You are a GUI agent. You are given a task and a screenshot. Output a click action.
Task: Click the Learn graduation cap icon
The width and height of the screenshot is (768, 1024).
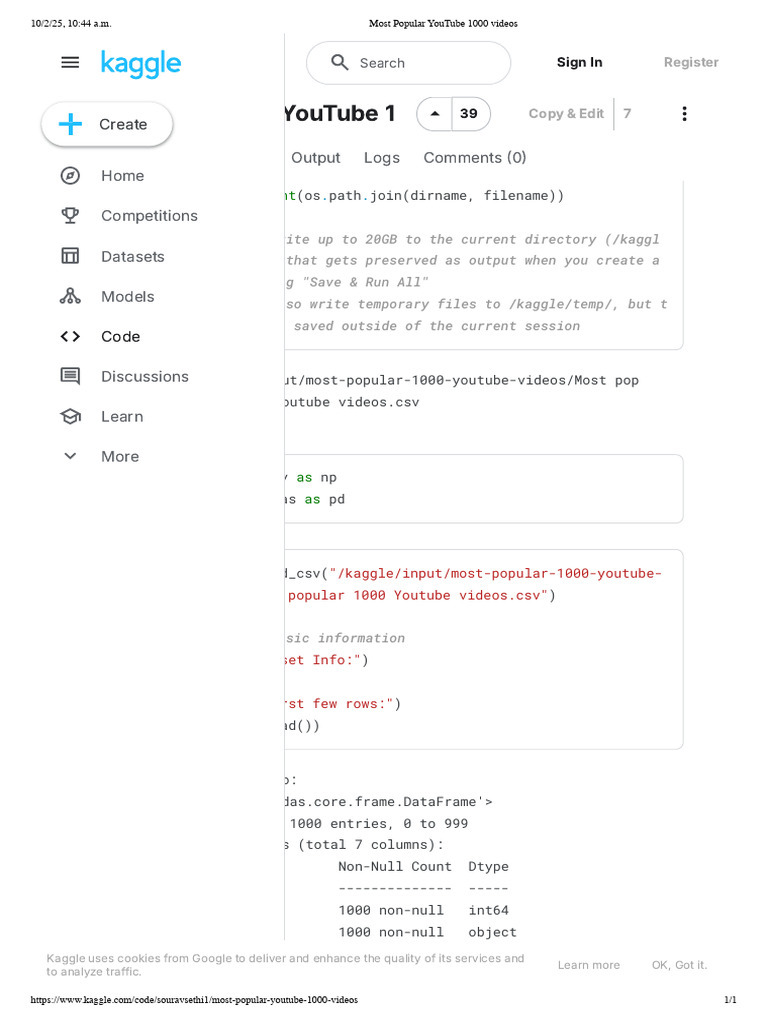[x=70, y=416]
